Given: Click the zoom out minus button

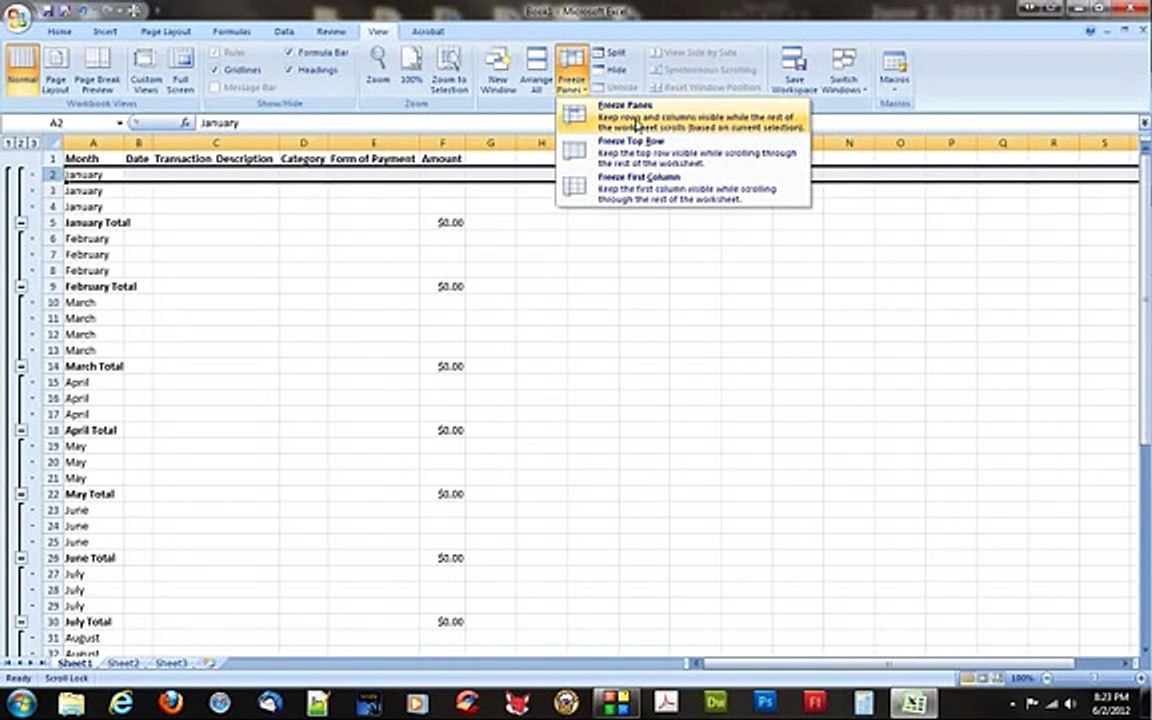Looking at the screenshot, I should [x=1048, y=678].
